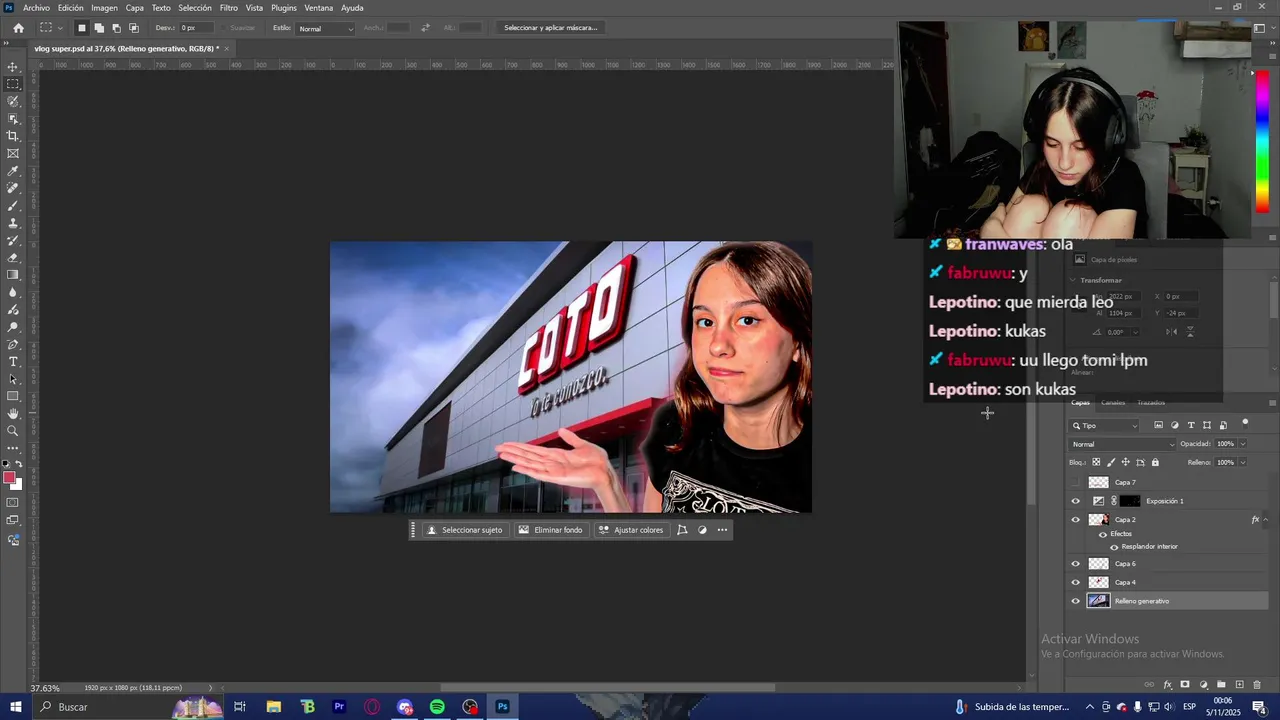Screen dimensions: 1280x720
Task: Open the blend mode Normal dropdown
Action: [x=1123, y=444]
